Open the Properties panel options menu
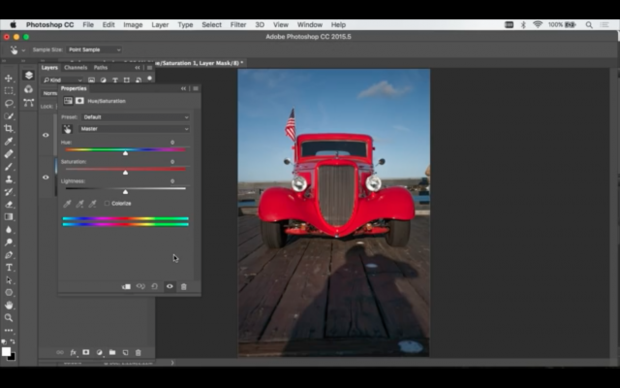 click(196, 89)
